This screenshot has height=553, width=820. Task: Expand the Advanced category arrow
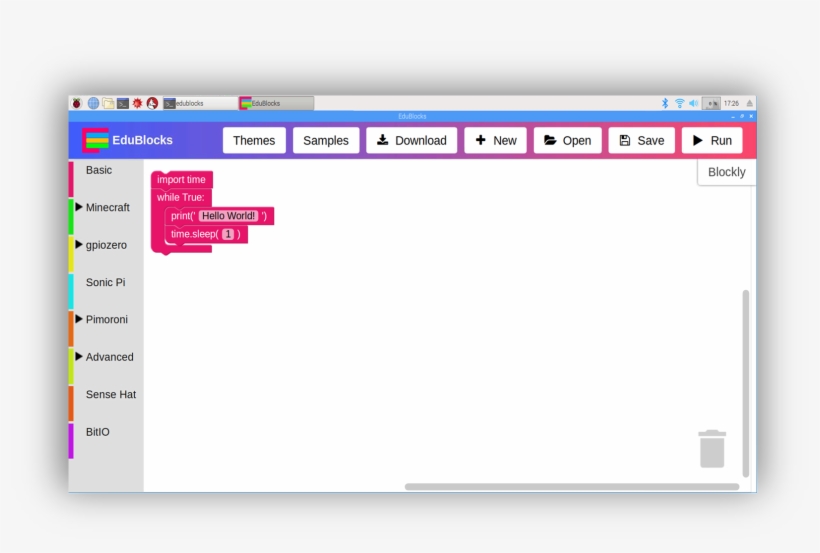click(79, 356)
